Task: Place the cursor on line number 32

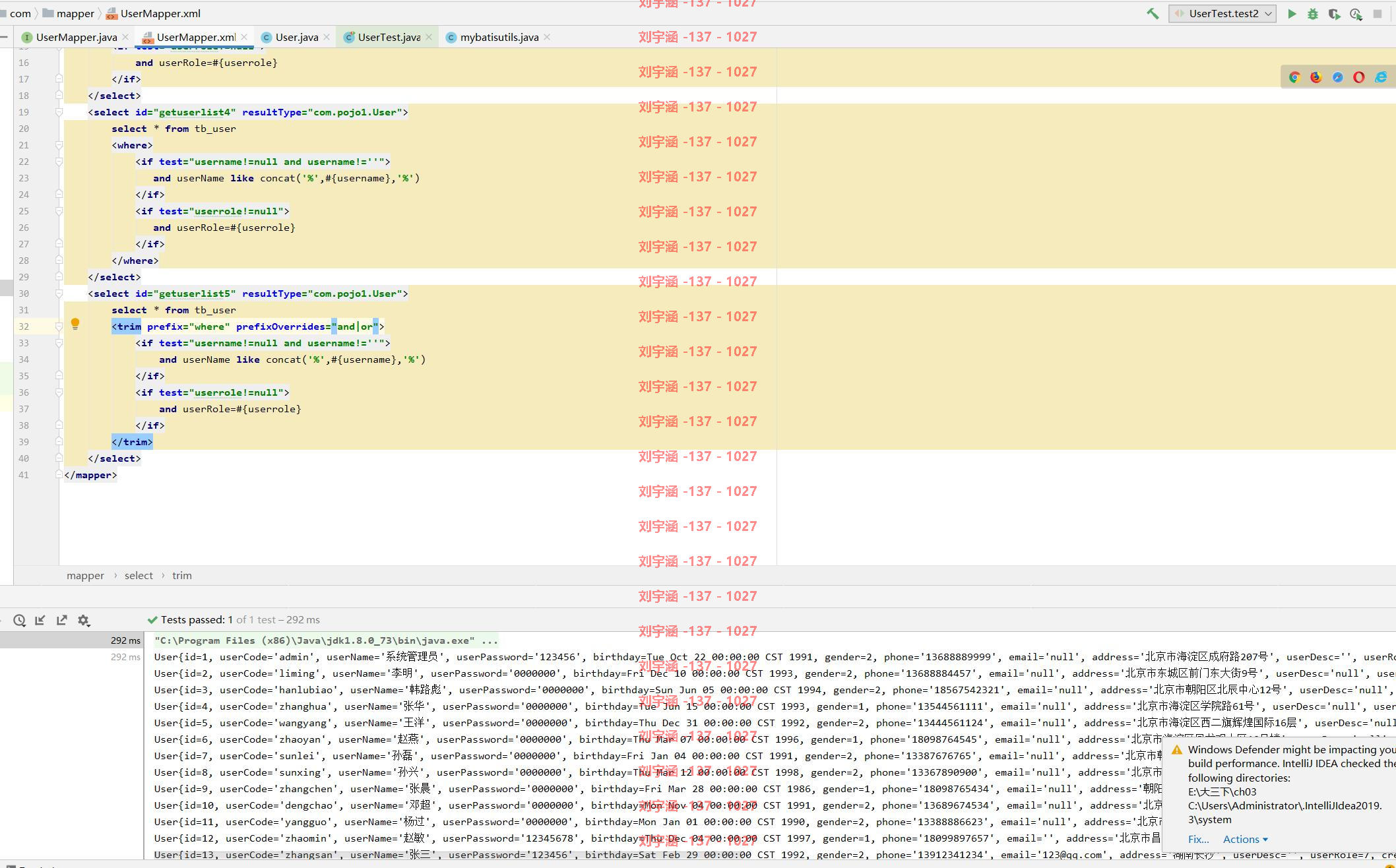Action: point(24,326)
